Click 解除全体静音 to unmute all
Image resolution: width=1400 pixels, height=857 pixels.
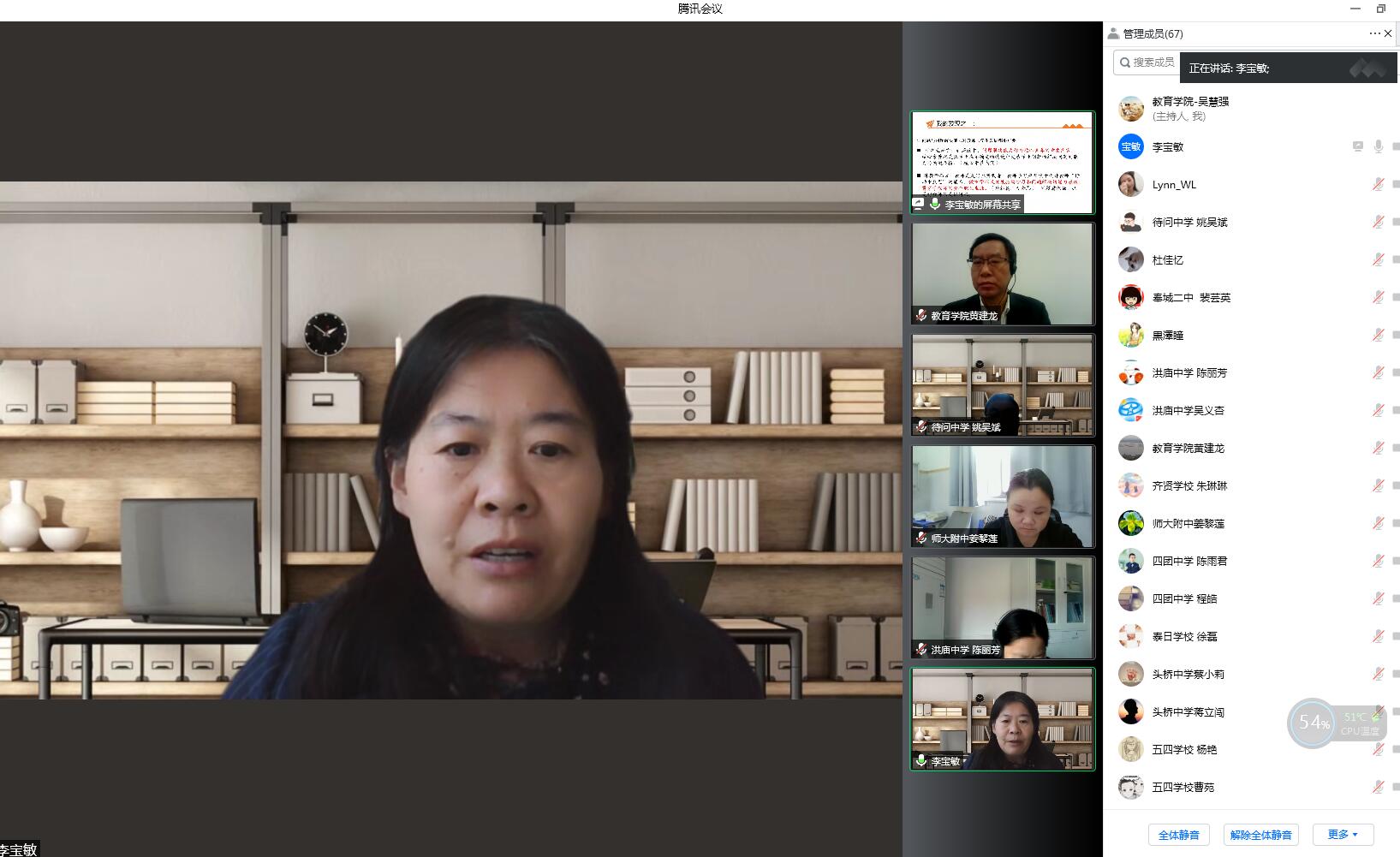[x=1260, y=835]
